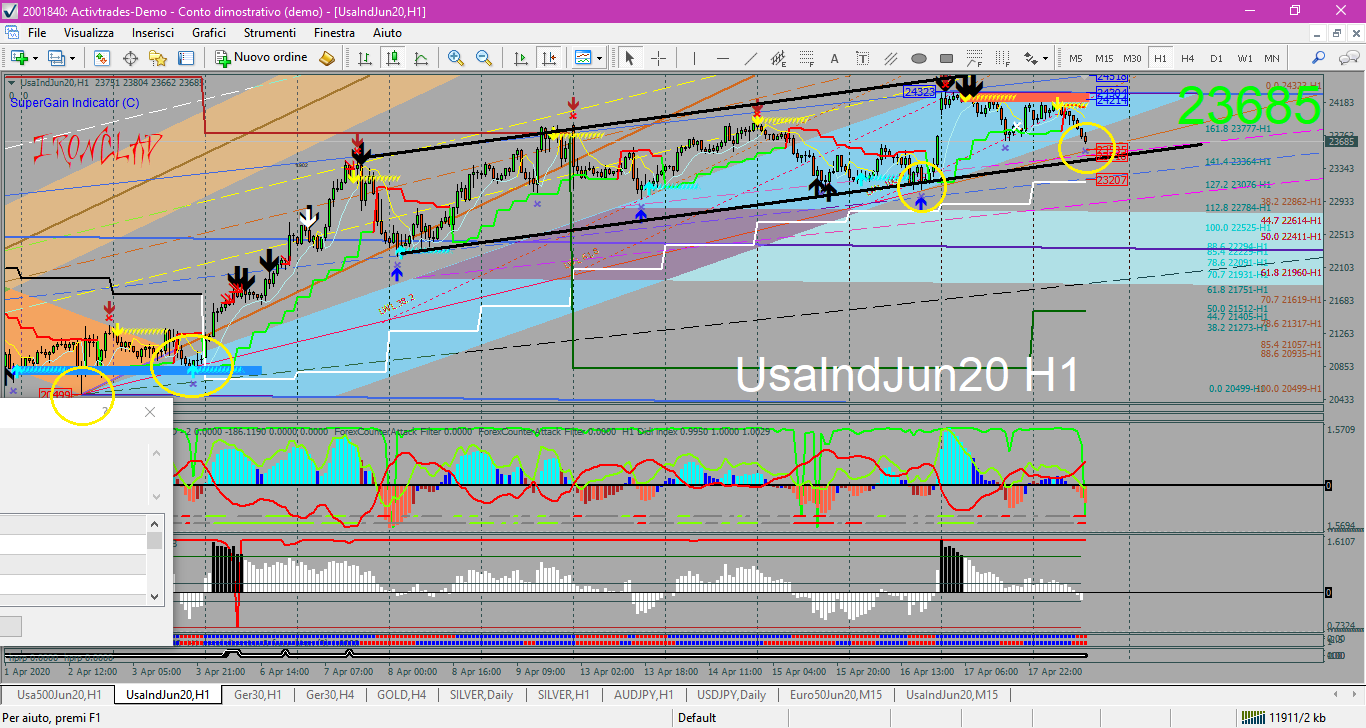Viewport: 1366px width, 728px height.
Task: Switch to Ger30,H4 chart tab
Action: tap(331, 694)
